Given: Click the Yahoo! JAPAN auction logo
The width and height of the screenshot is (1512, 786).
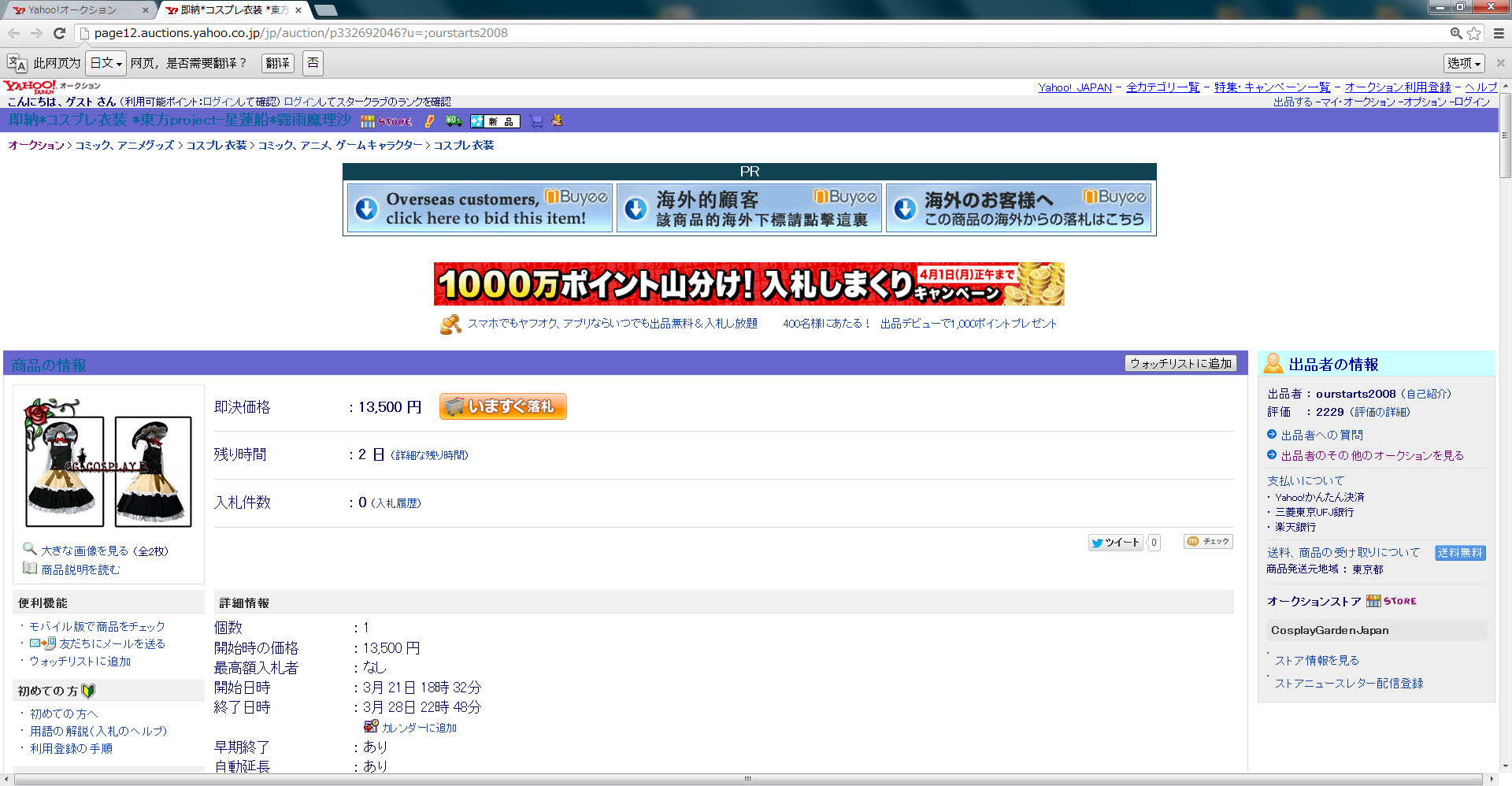Looking at the screenshot, I should [x=51, y=87].
